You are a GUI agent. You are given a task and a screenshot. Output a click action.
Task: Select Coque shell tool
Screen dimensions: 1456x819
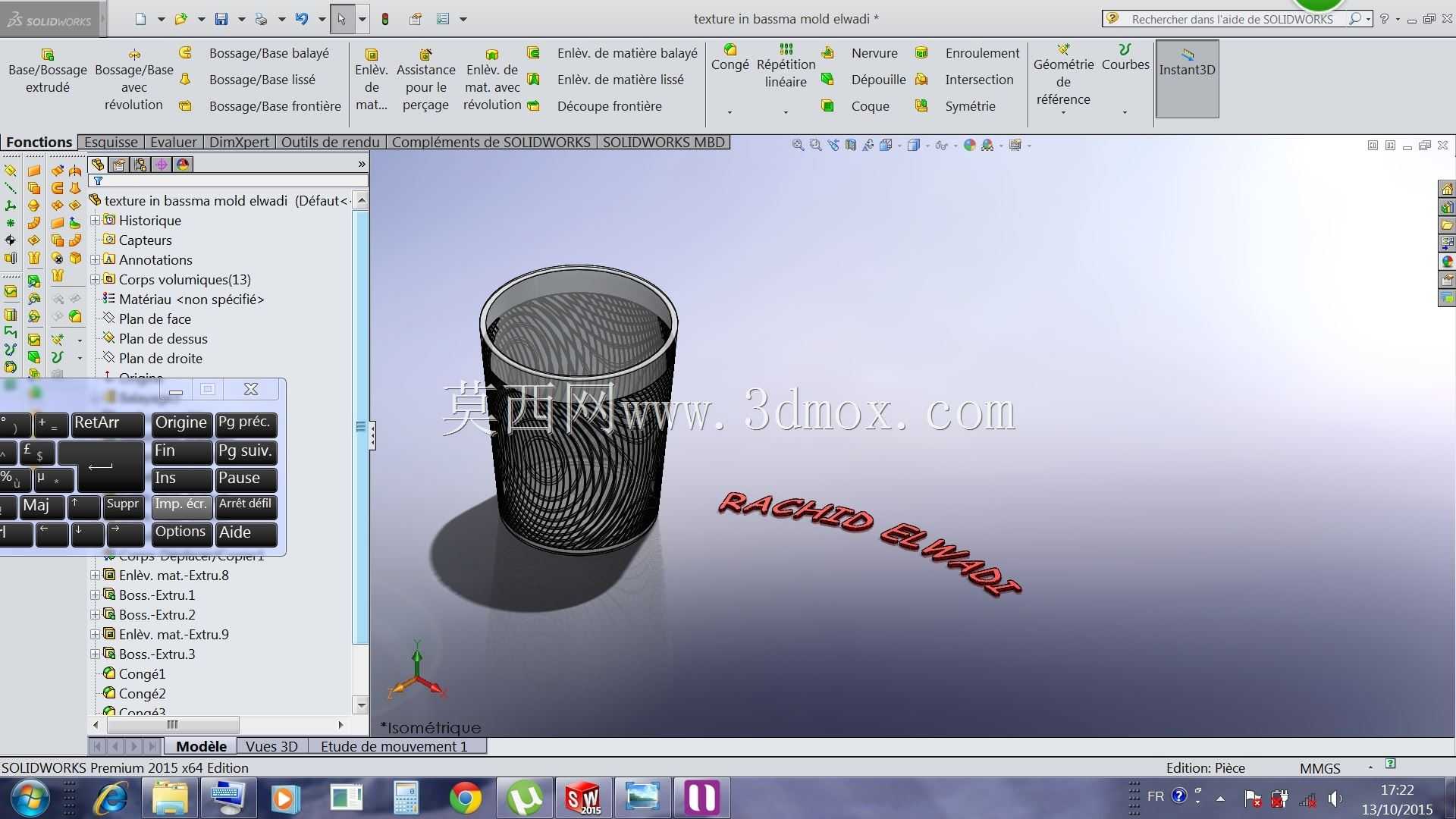click(856, 106)
